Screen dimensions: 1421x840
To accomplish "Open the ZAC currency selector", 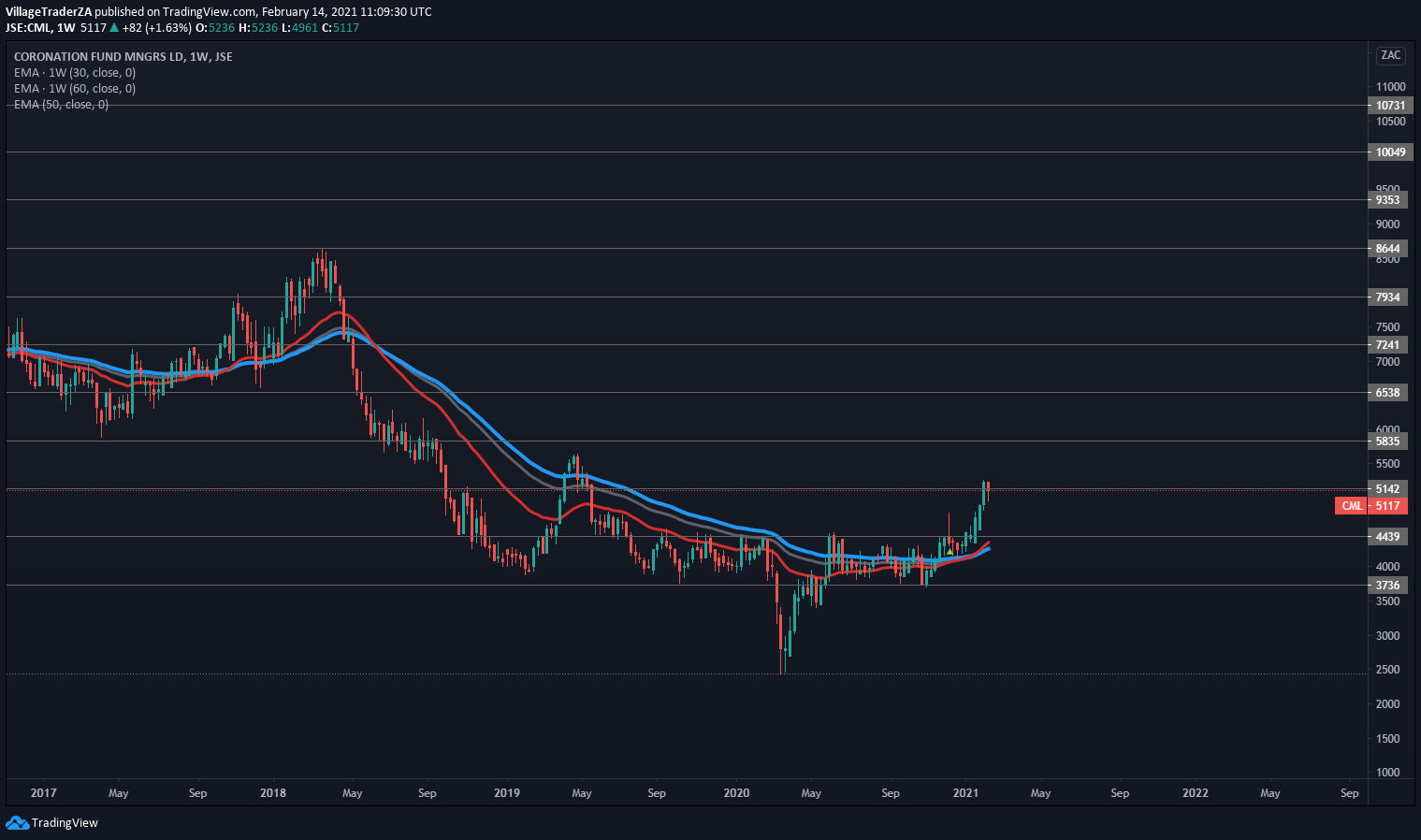I will 1390,55.
